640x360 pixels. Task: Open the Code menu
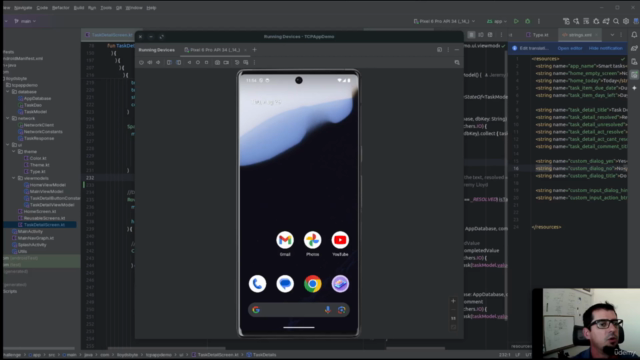(42, 8)
